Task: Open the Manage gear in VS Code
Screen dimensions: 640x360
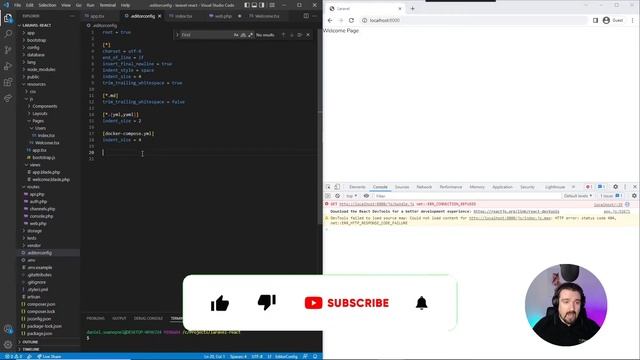Action: click(x=8, y=344)
